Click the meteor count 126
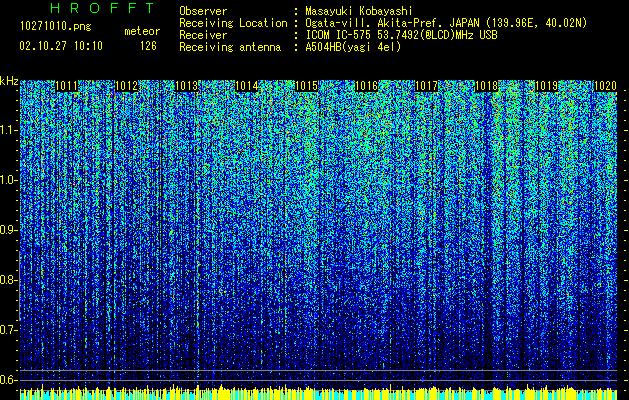The image size is (629, 400). [x=148, y=46]
